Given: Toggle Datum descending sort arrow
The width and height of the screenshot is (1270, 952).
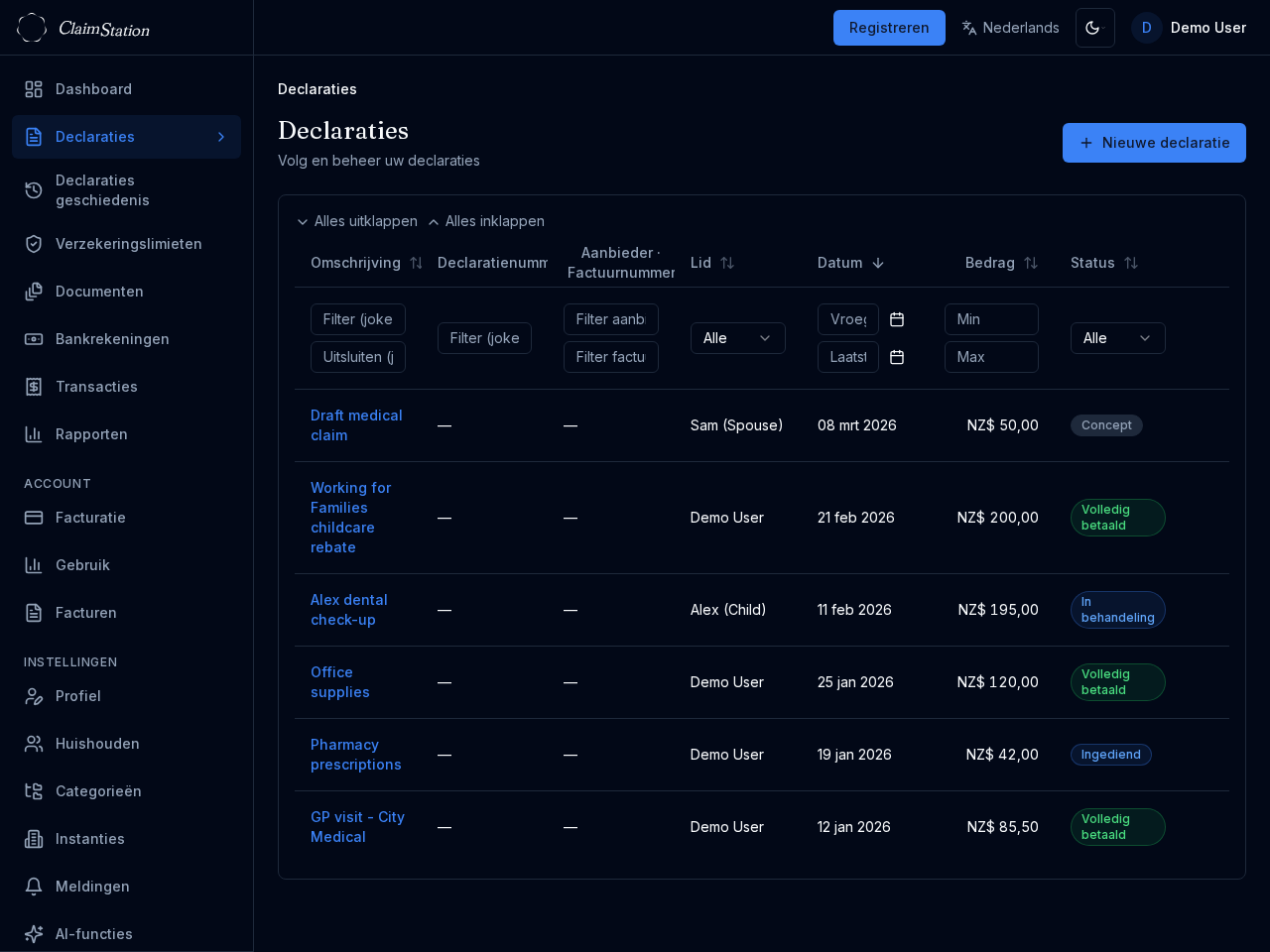Looking at the screenshot, I should 878,263.
